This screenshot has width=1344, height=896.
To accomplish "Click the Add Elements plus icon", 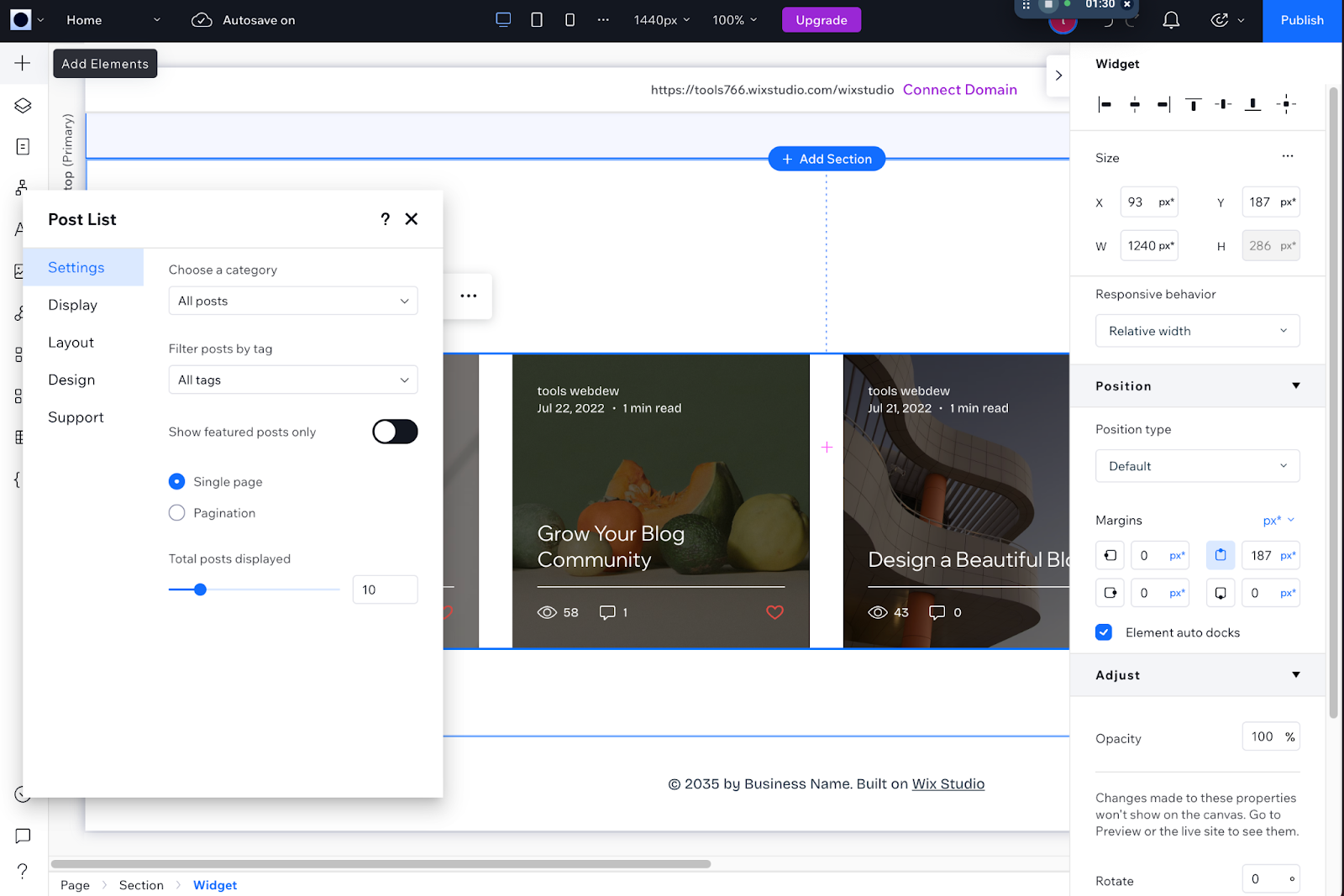I will pos(23,64).
